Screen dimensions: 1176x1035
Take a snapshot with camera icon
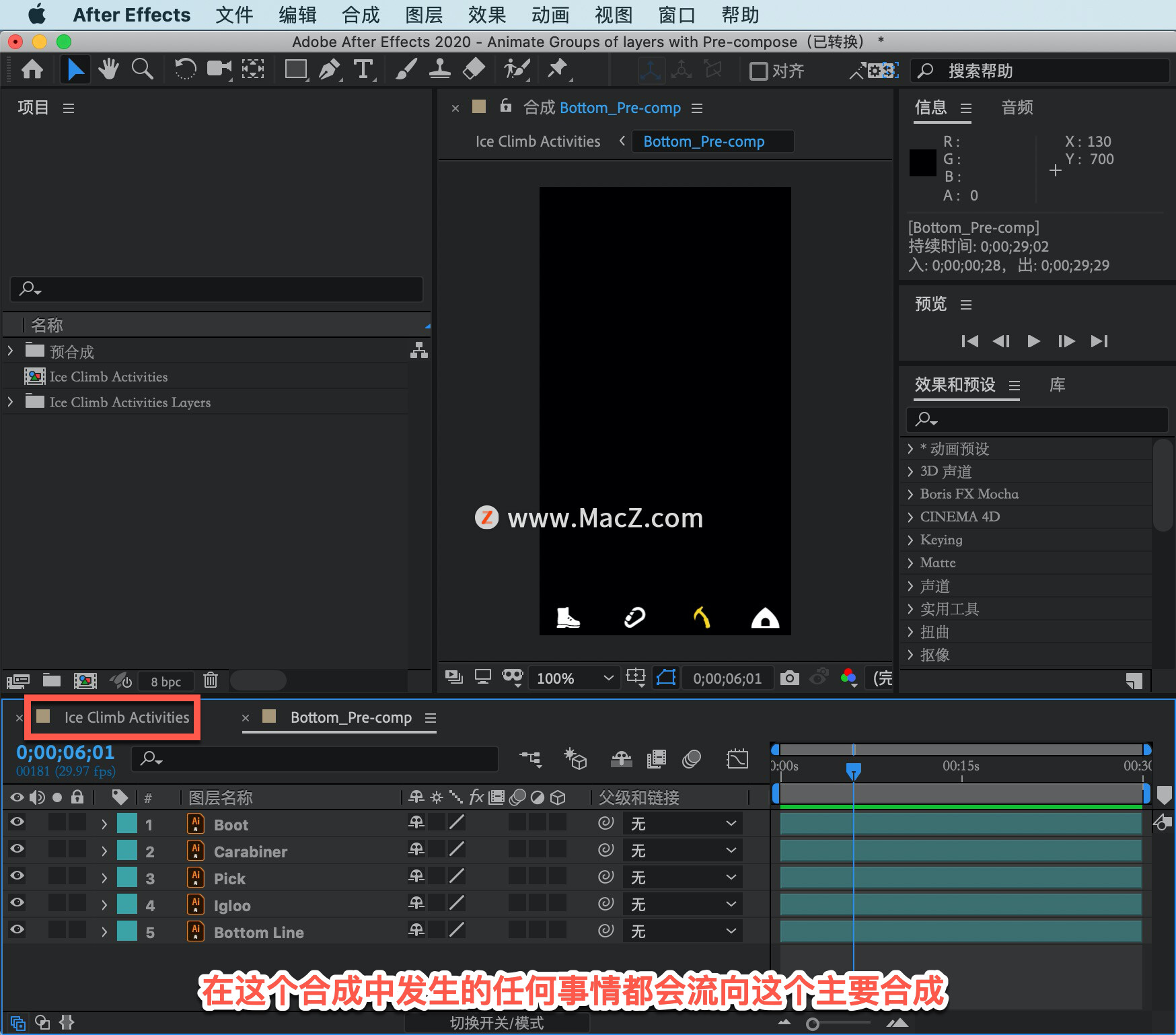[789, 678]
